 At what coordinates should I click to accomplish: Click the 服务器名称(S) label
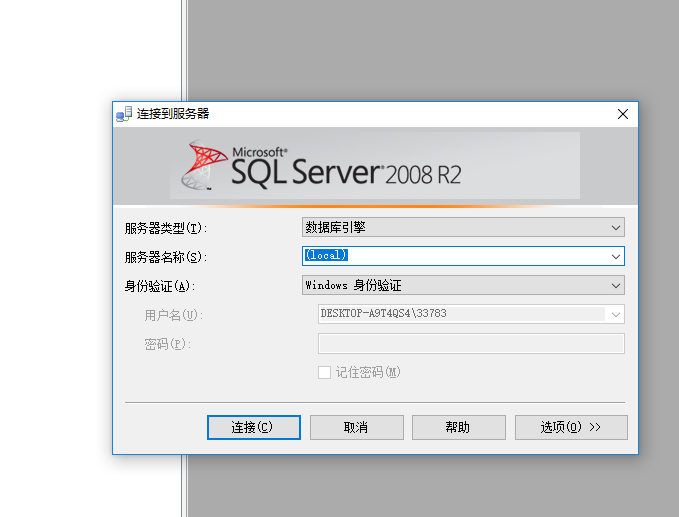166,257
